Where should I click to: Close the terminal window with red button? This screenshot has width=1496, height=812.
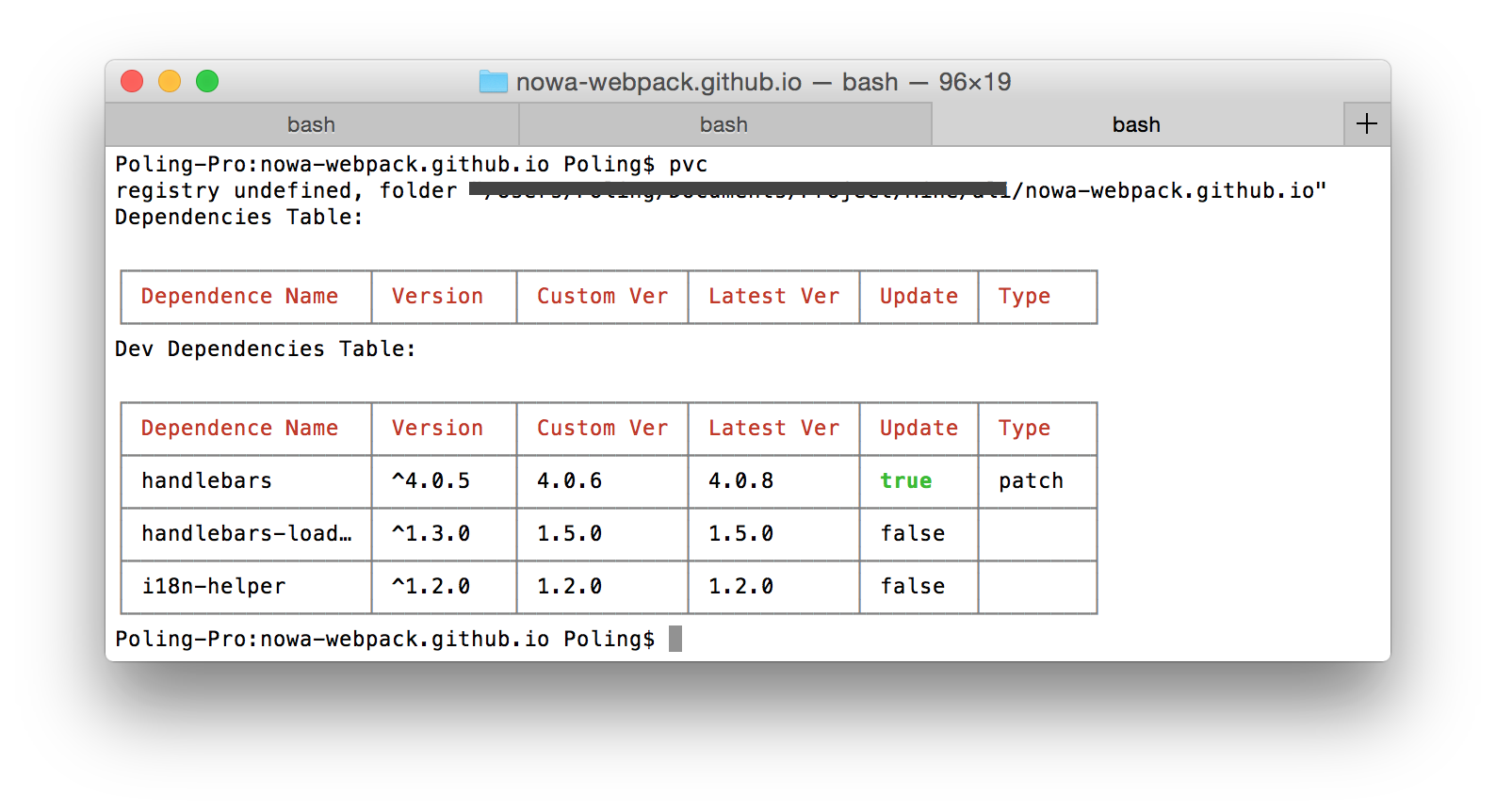pos(132,82)
